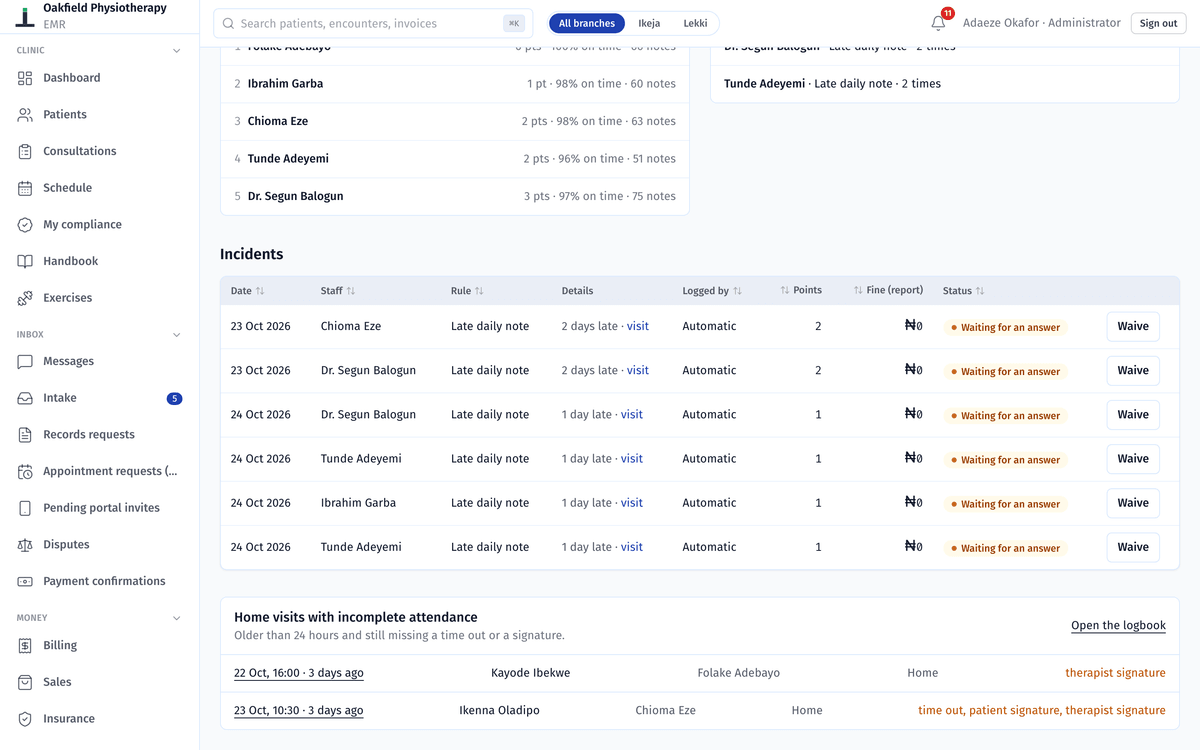Sort incidents by Points column
Screen dimensions: 1200x750
(x=801, y=291)
